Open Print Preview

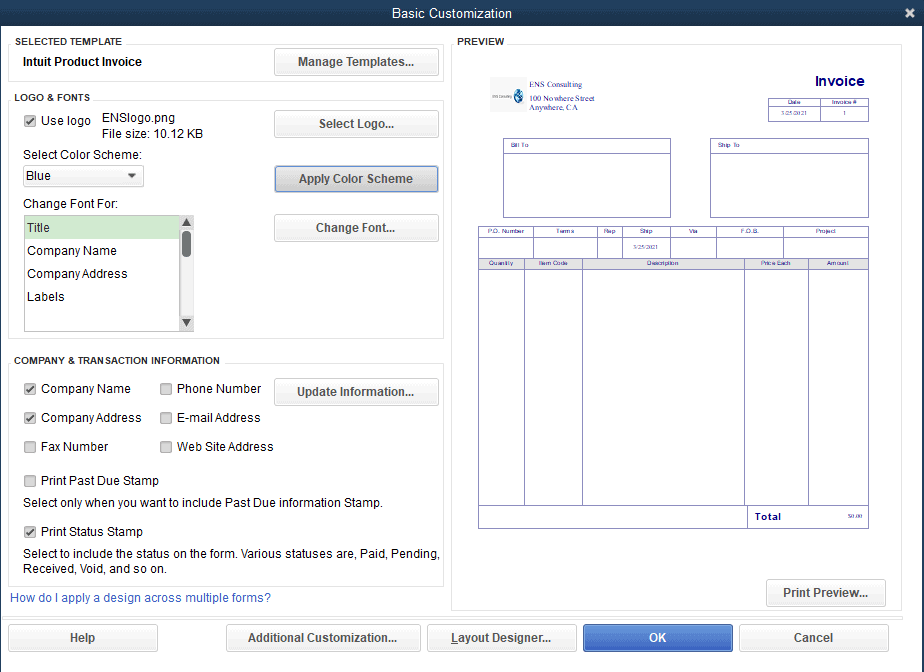pos(825,592)
